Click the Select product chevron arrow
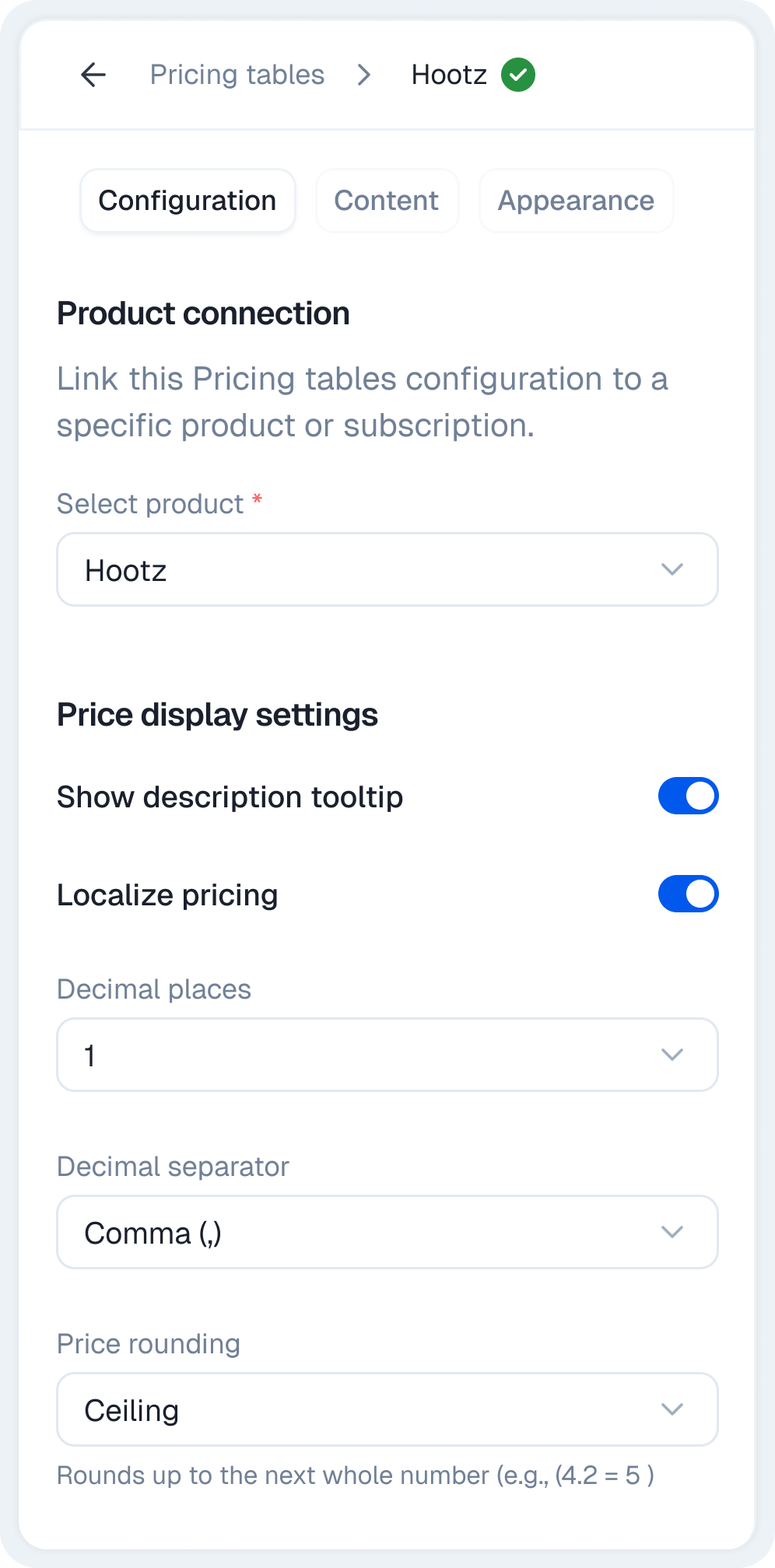This screenshot has width=775, height=1568. 672,569
